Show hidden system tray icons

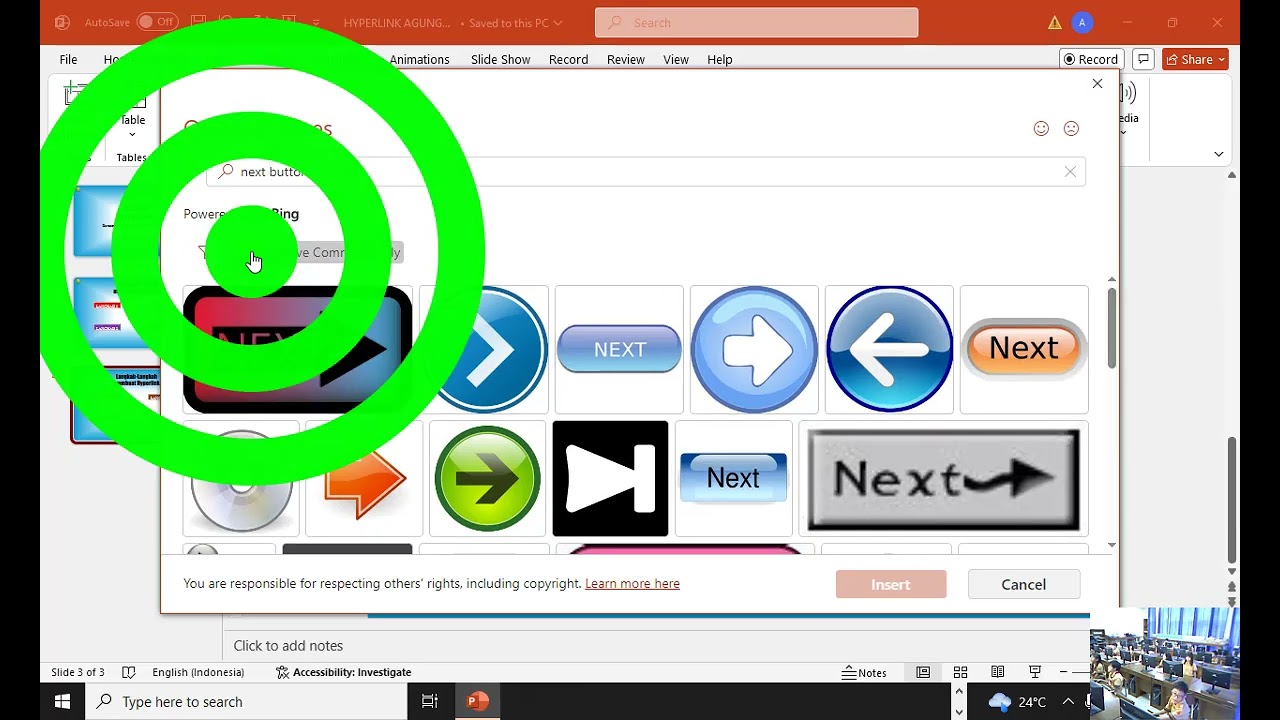point(1068,702)
